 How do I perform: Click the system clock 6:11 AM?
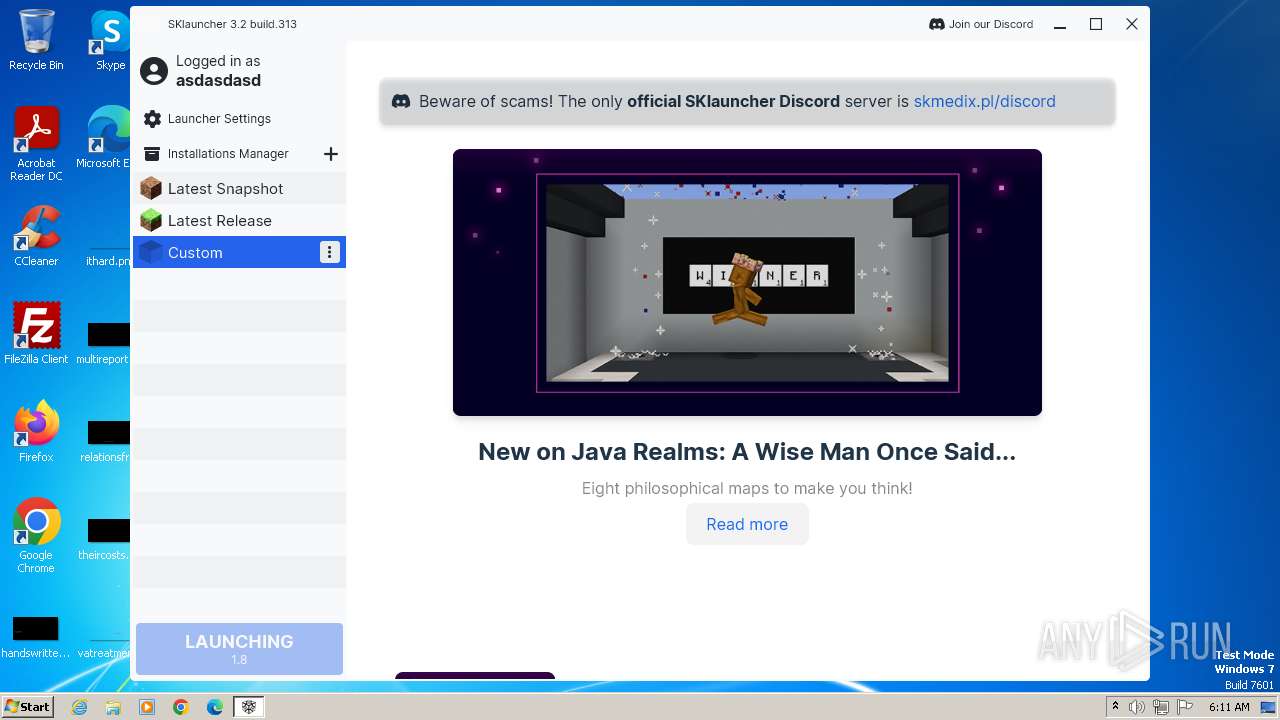pos(1229,707)
